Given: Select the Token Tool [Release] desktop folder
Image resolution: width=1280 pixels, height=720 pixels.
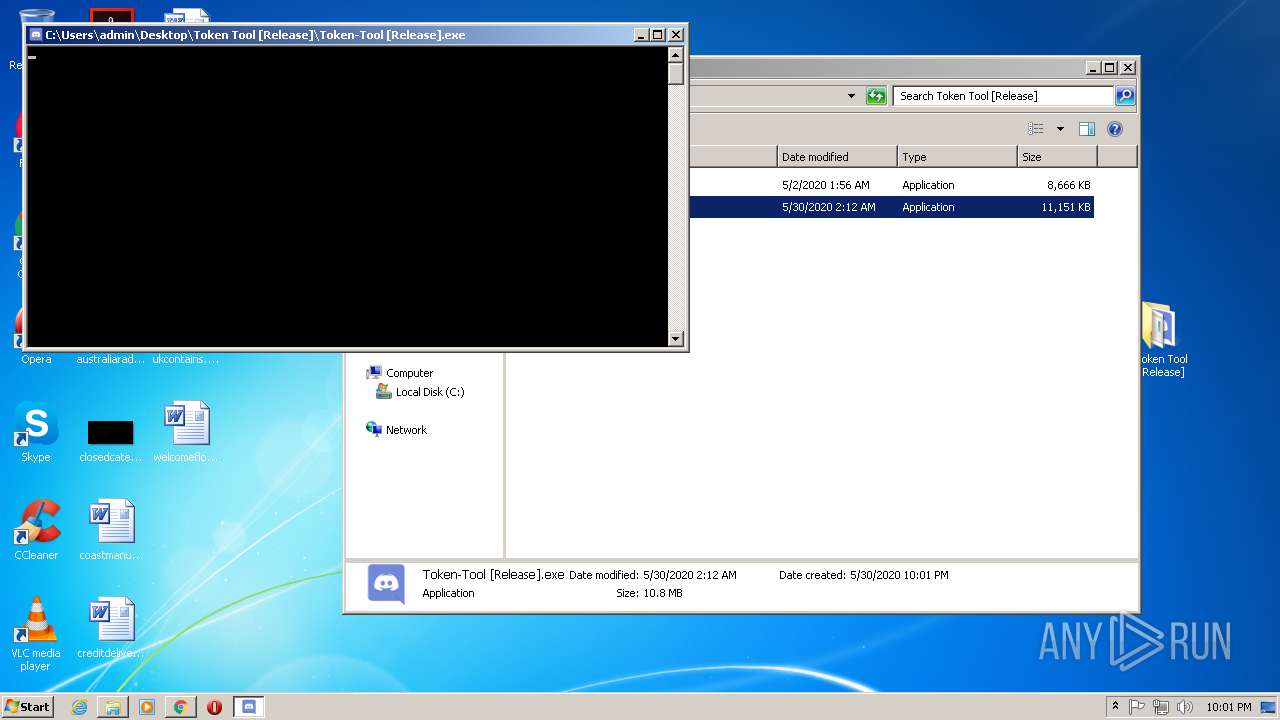Looking at the screenshot, I should pos(1161,340).
